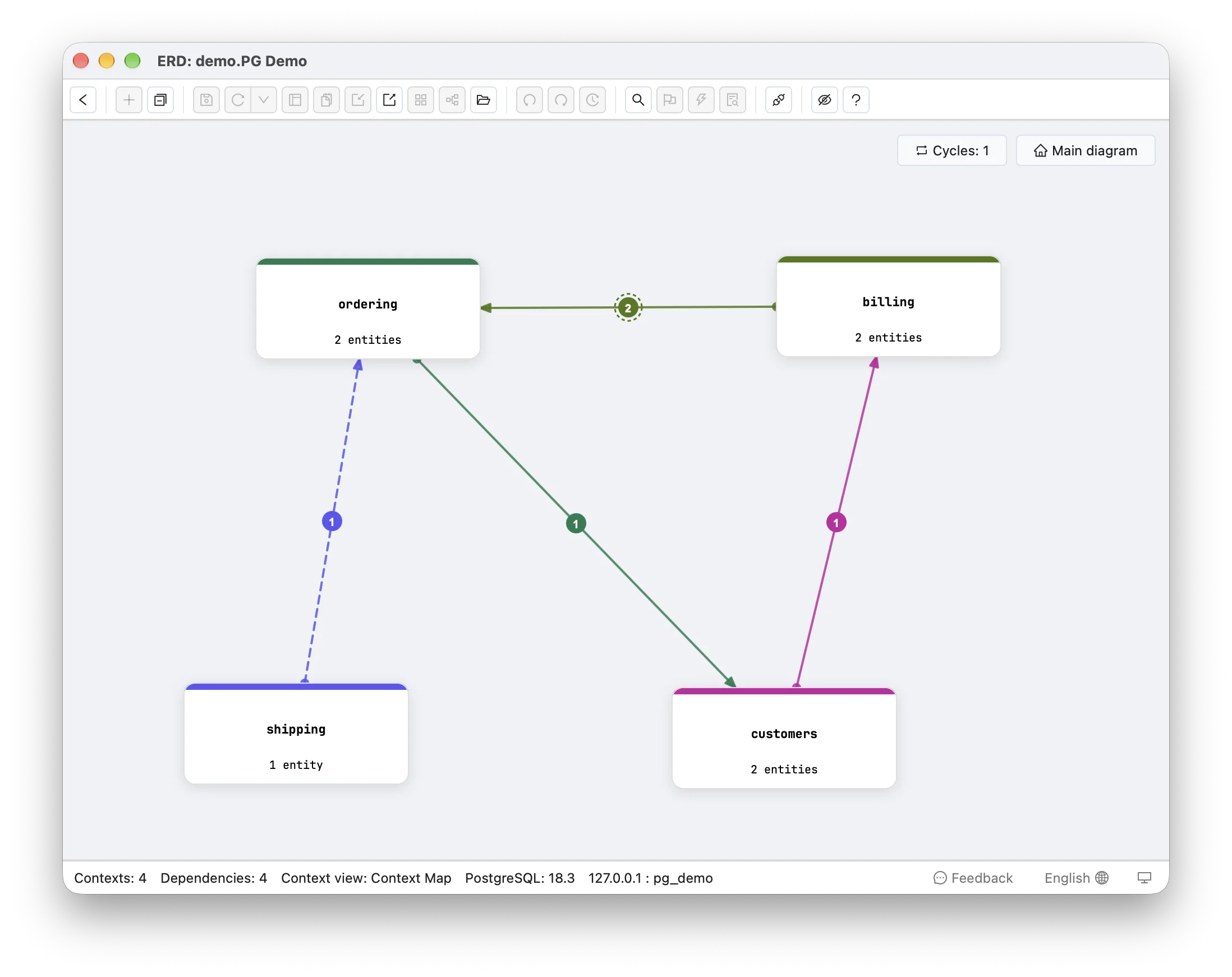The width and height of the screenshot is (1232, 977).
Task: Click the clipboard paste icon
Action: click(327, 100)
